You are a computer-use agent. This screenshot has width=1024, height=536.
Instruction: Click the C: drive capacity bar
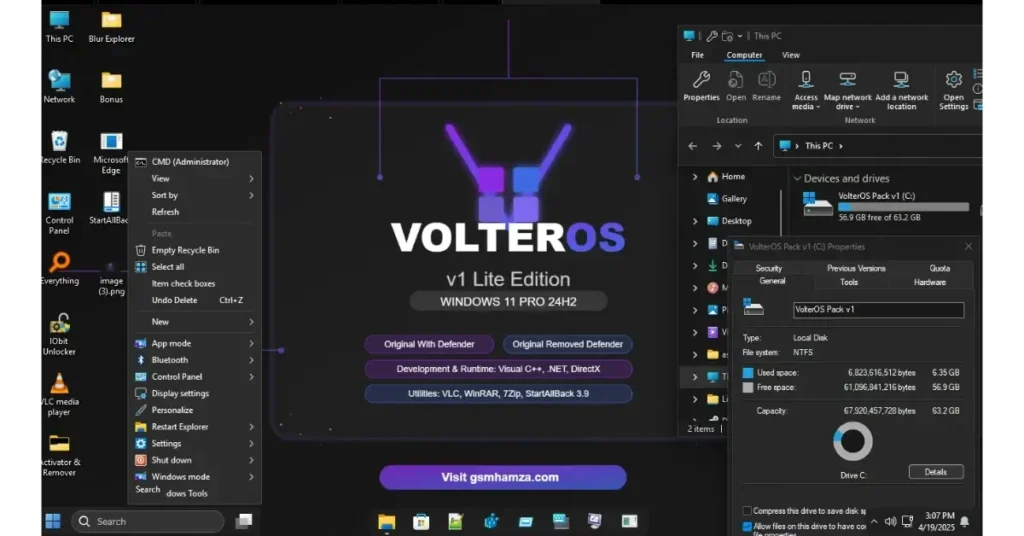point(903,207)
